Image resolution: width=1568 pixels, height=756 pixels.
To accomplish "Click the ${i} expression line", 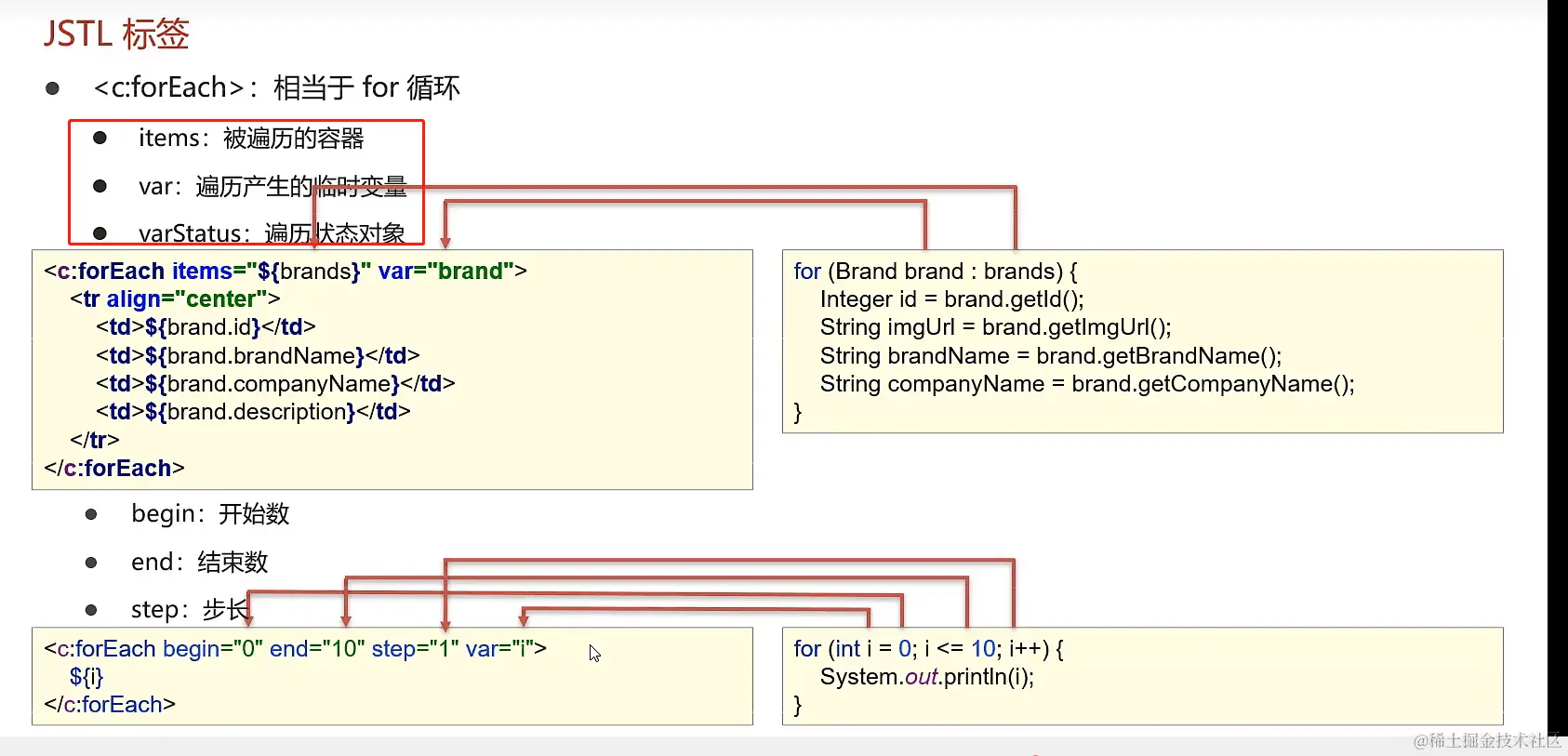I will (86, 676).
